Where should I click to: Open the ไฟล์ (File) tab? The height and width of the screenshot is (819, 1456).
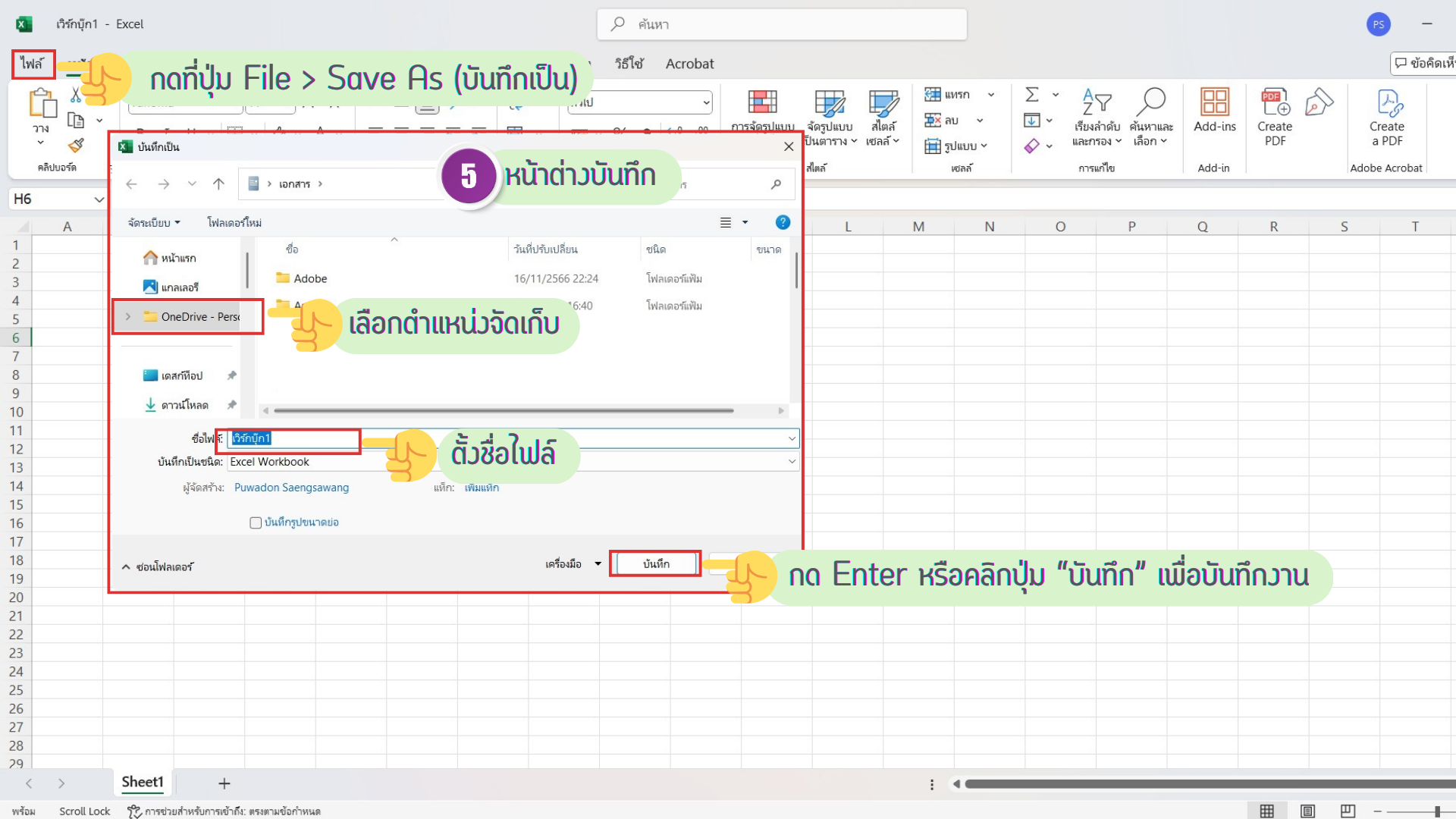(33, 64)
